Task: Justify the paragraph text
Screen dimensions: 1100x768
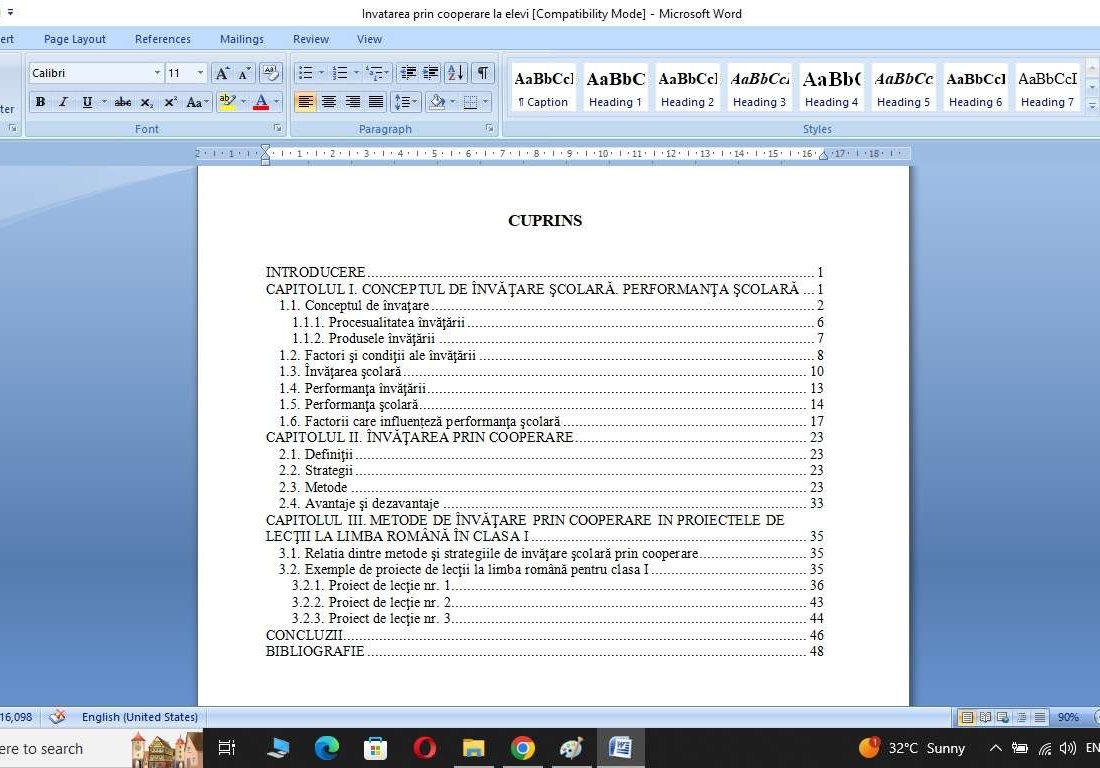Action: click(376, 102)
